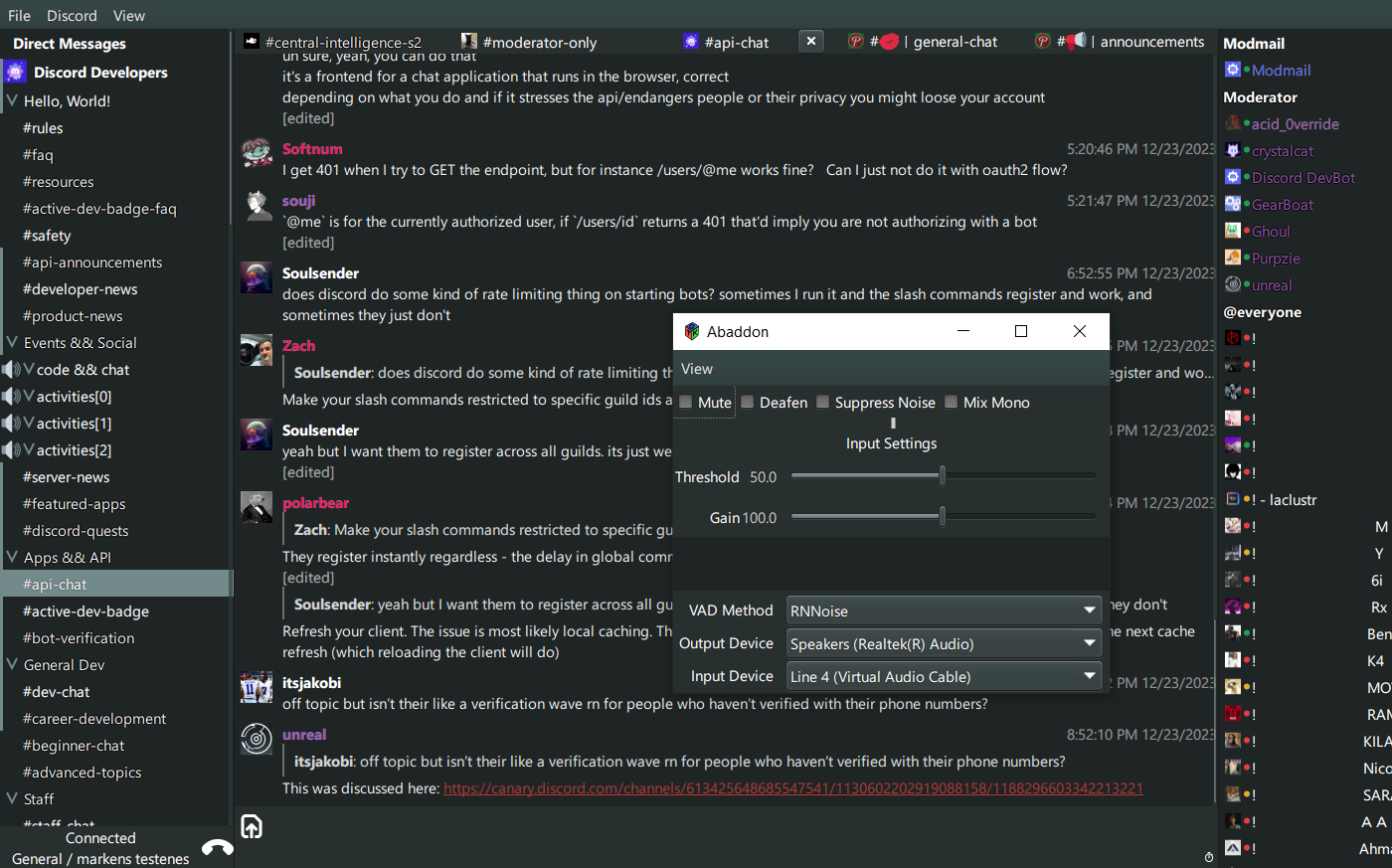1392x868 pixels.
Task: Click the Threshold slider
Action: coord(944,476)
